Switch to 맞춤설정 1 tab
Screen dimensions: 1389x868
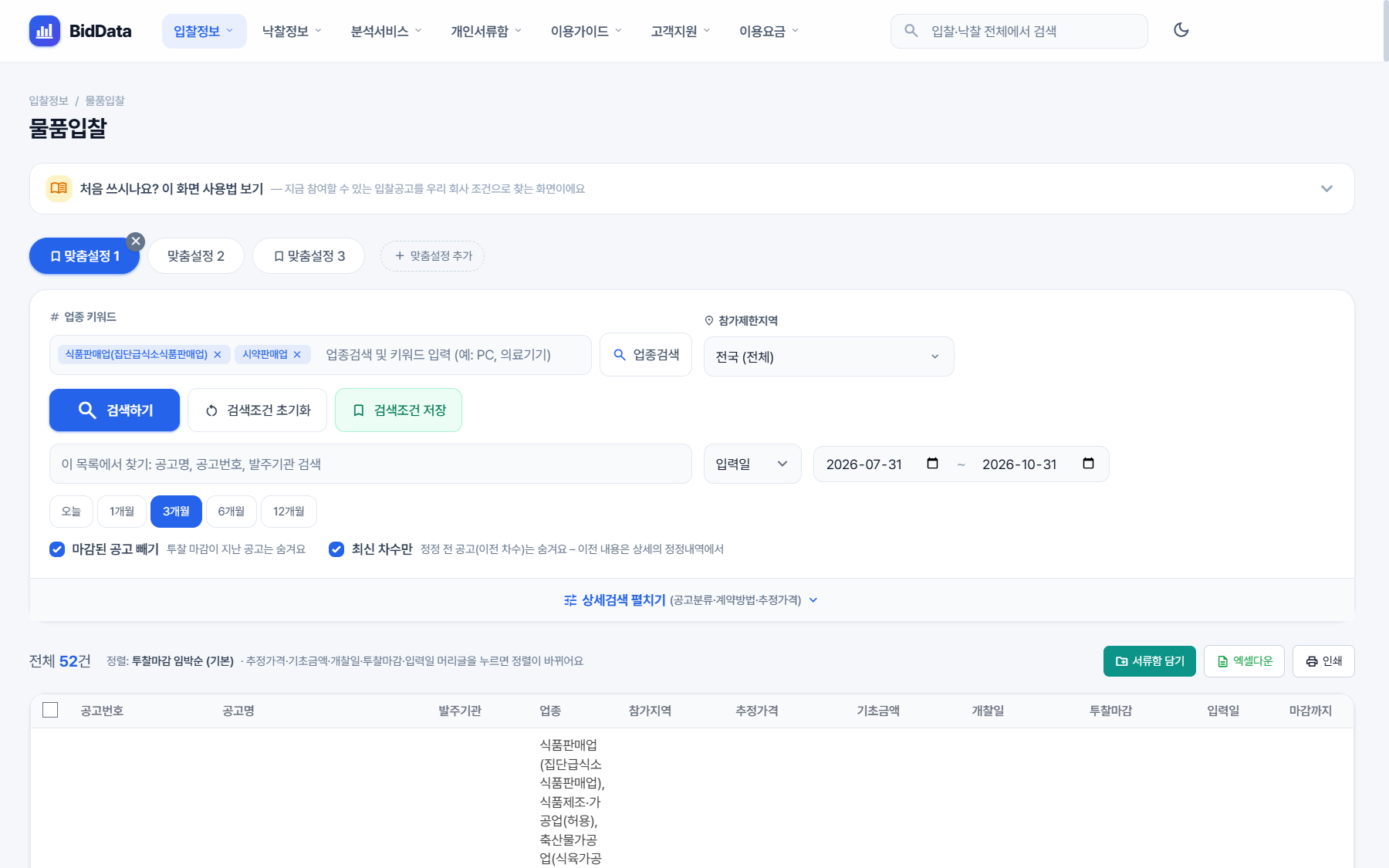[x=85, y=256]
